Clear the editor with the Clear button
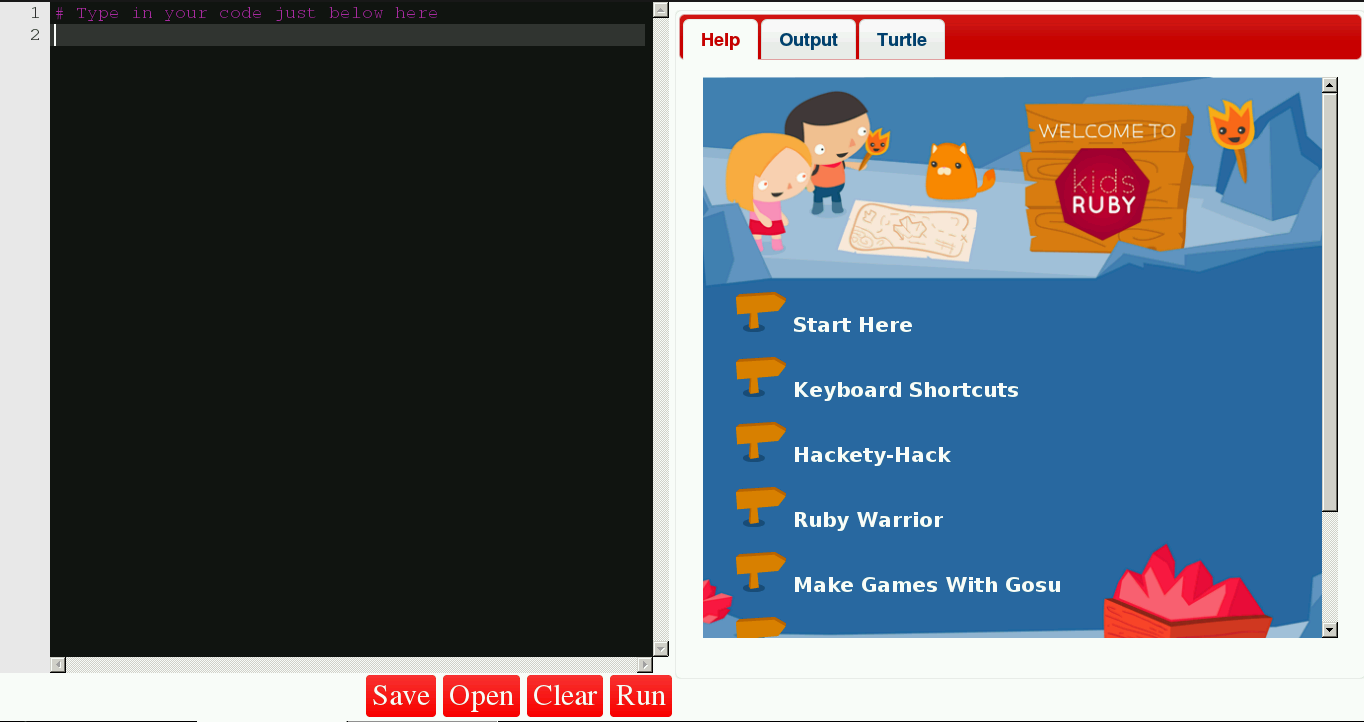This screenshot has width=1364, height=722. point(565,696)
